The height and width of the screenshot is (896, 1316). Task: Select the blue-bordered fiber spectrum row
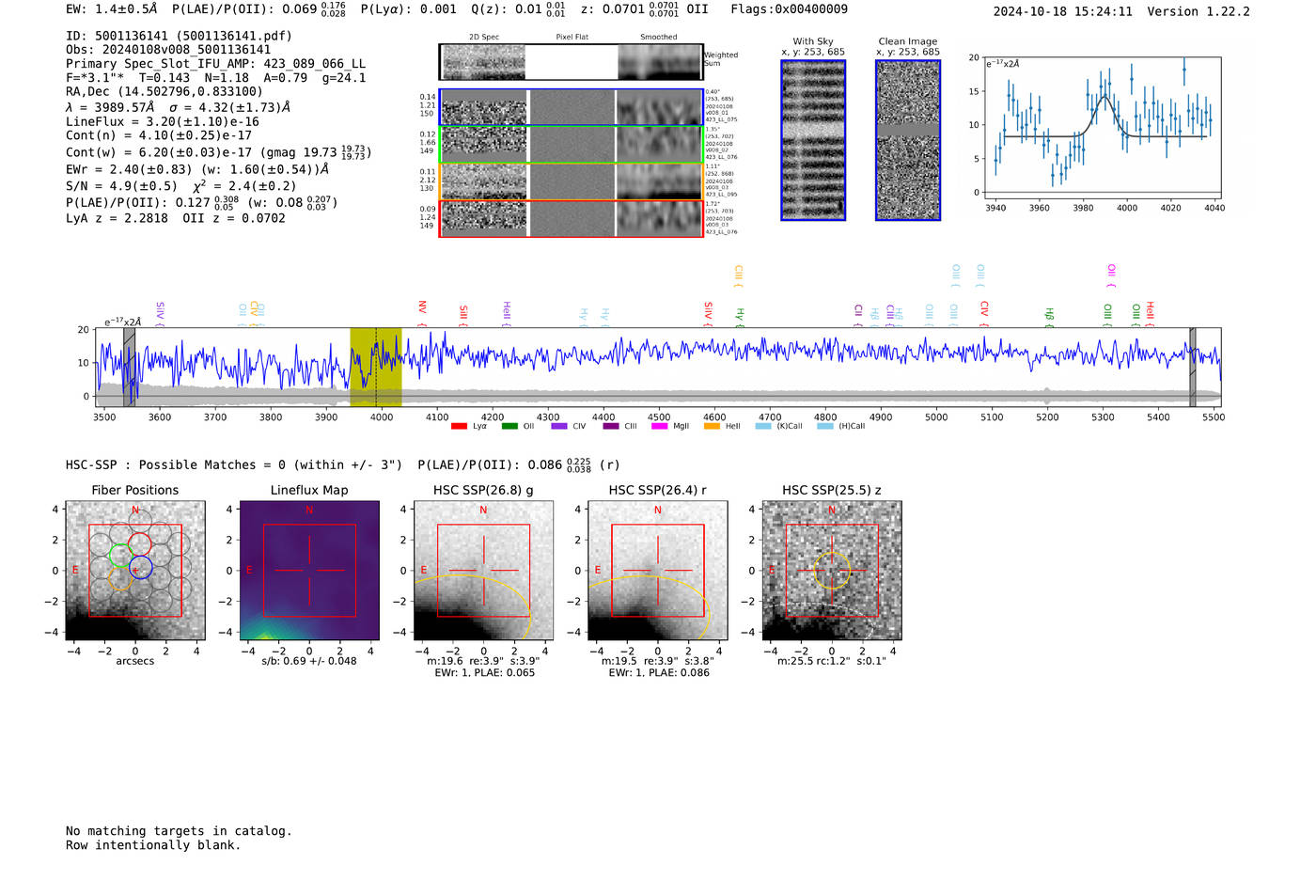[571, 107]
